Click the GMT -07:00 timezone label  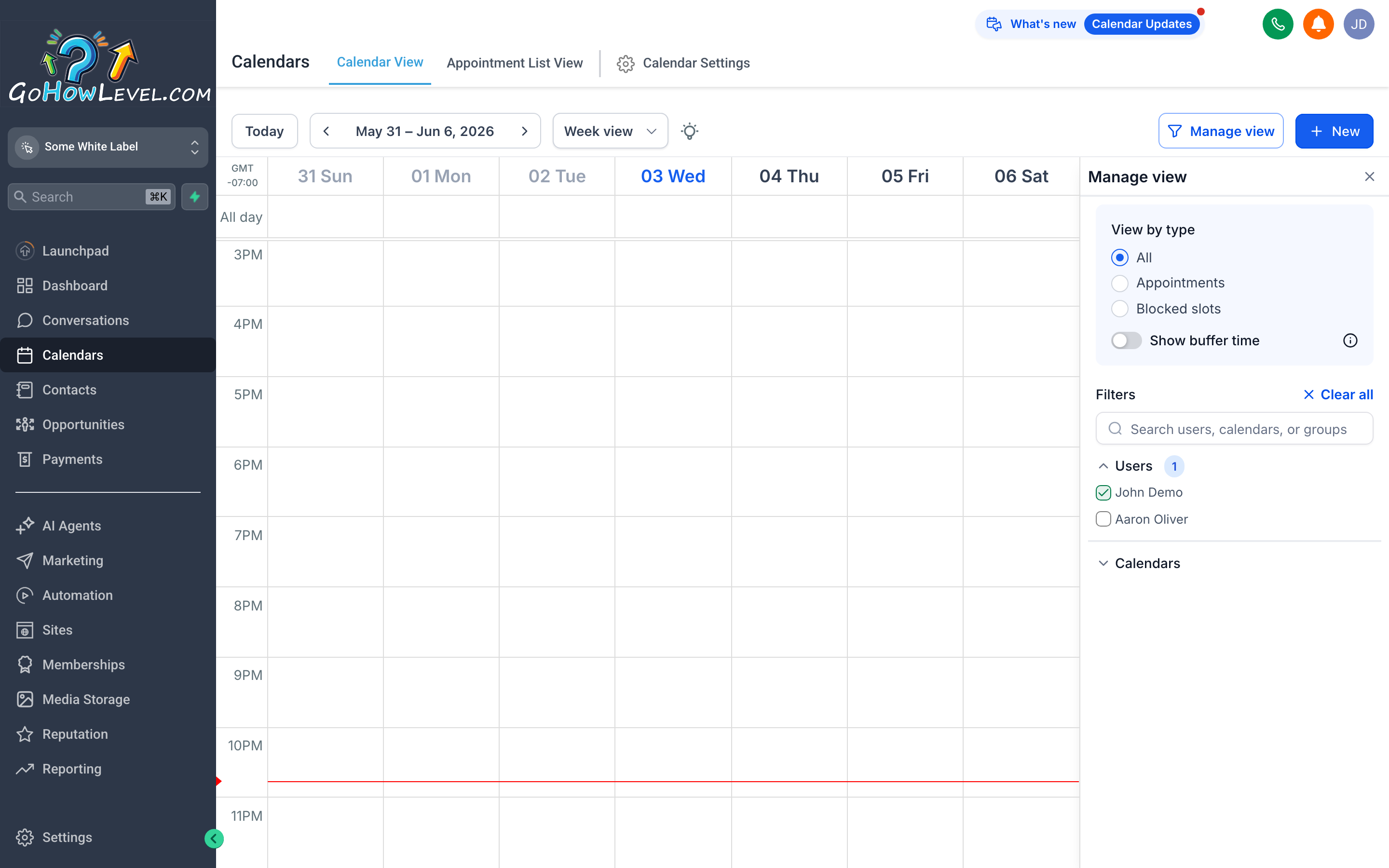(x=242, y=175)
